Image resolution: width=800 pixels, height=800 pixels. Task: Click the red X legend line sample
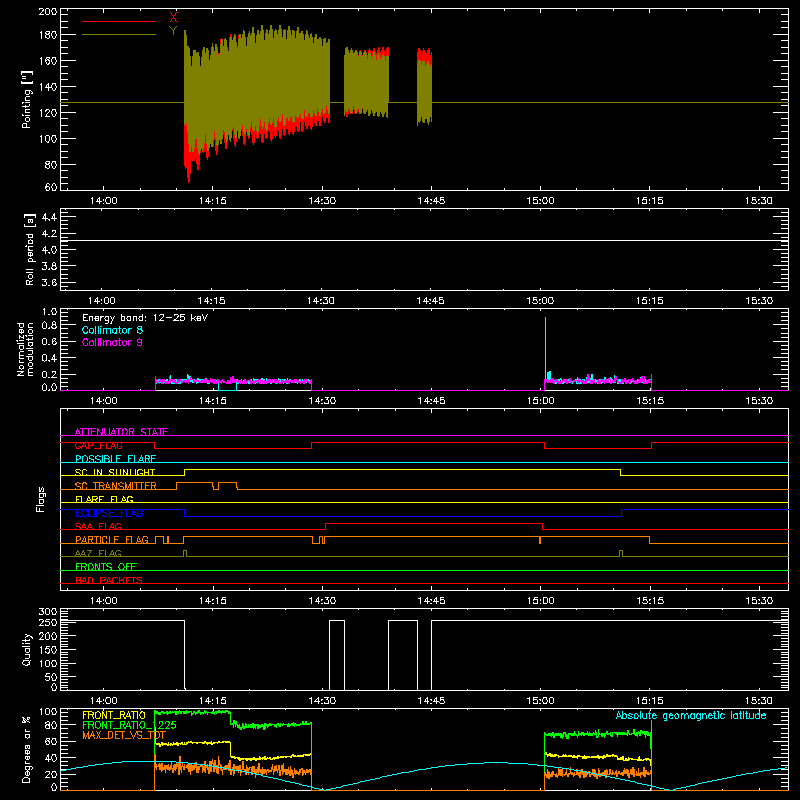click(x=118, y=21)
